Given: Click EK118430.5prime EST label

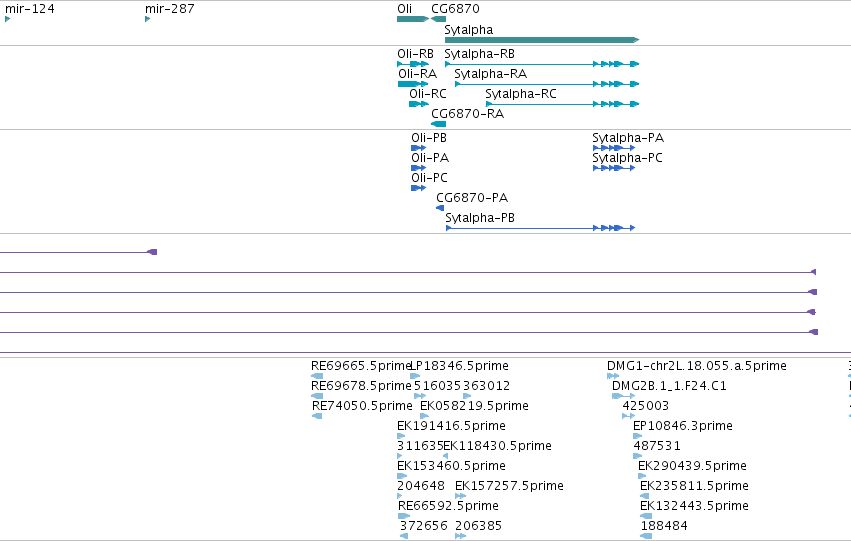Looking at the screenshot, I should [x=498, y=446].
